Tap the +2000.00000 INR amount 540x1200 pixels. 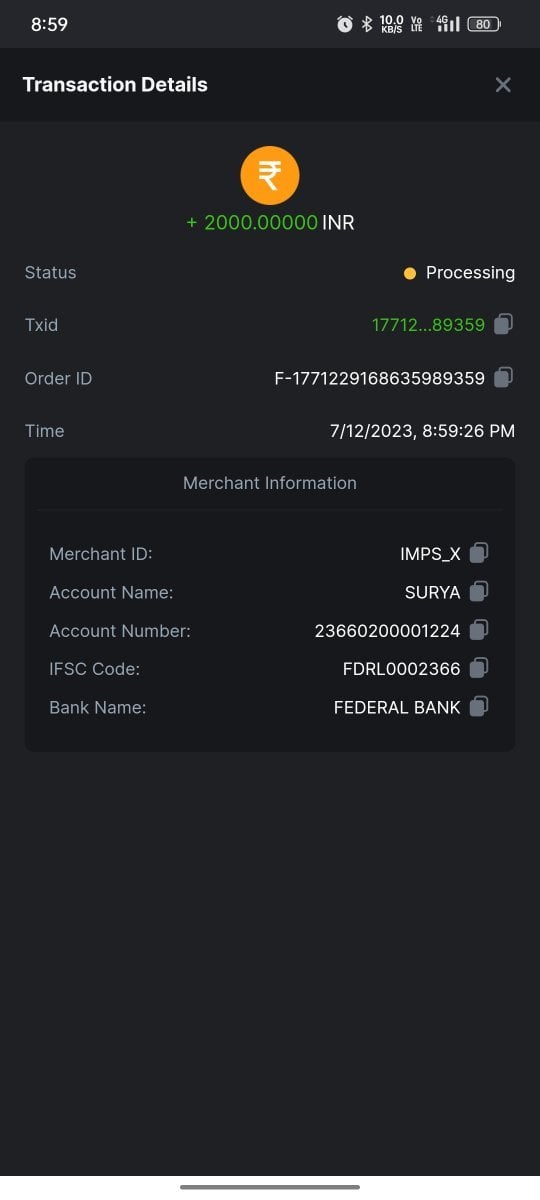(270, 223)
